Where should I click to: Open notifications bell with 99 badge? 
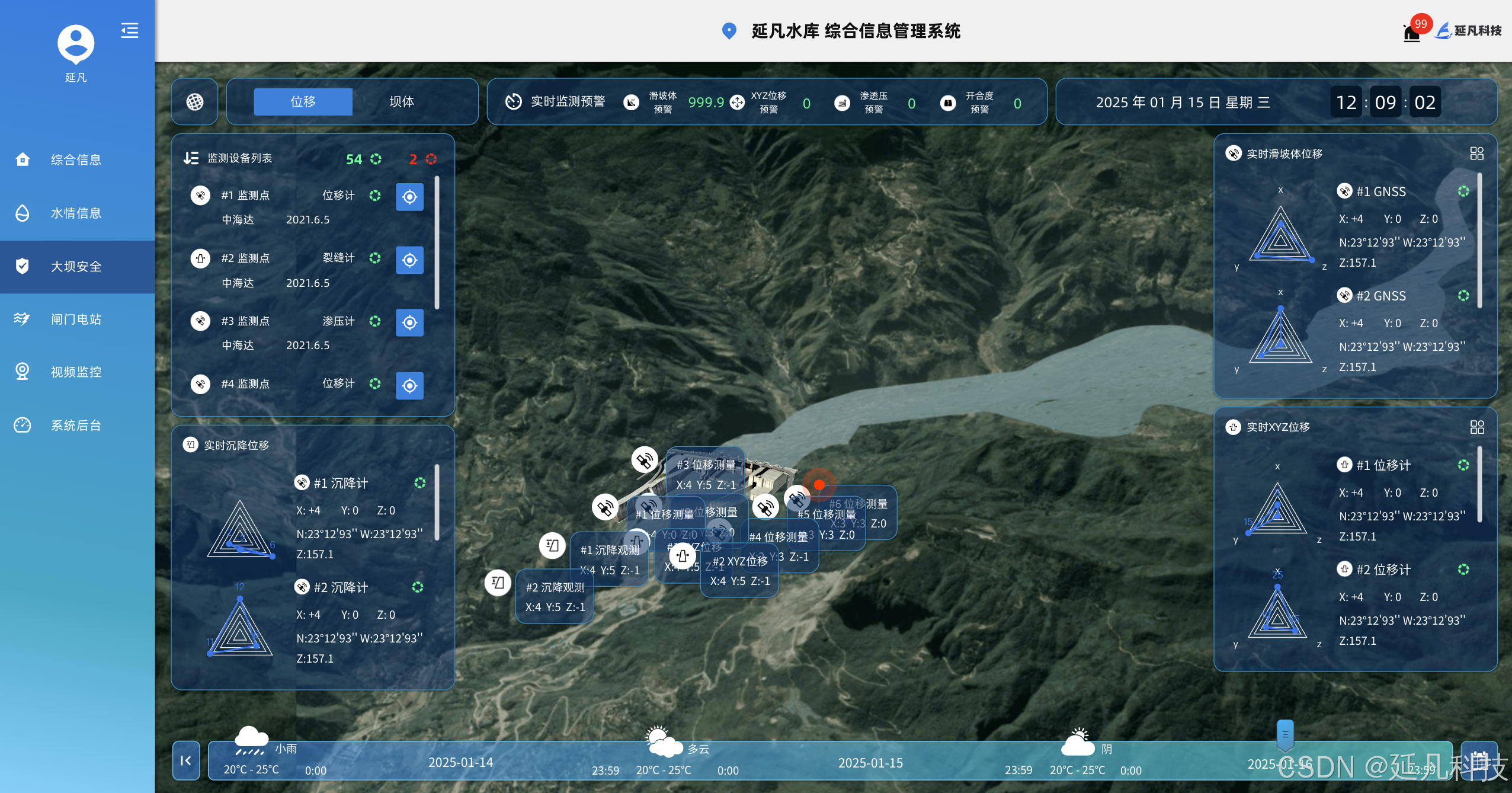(x=1412, y=33)
